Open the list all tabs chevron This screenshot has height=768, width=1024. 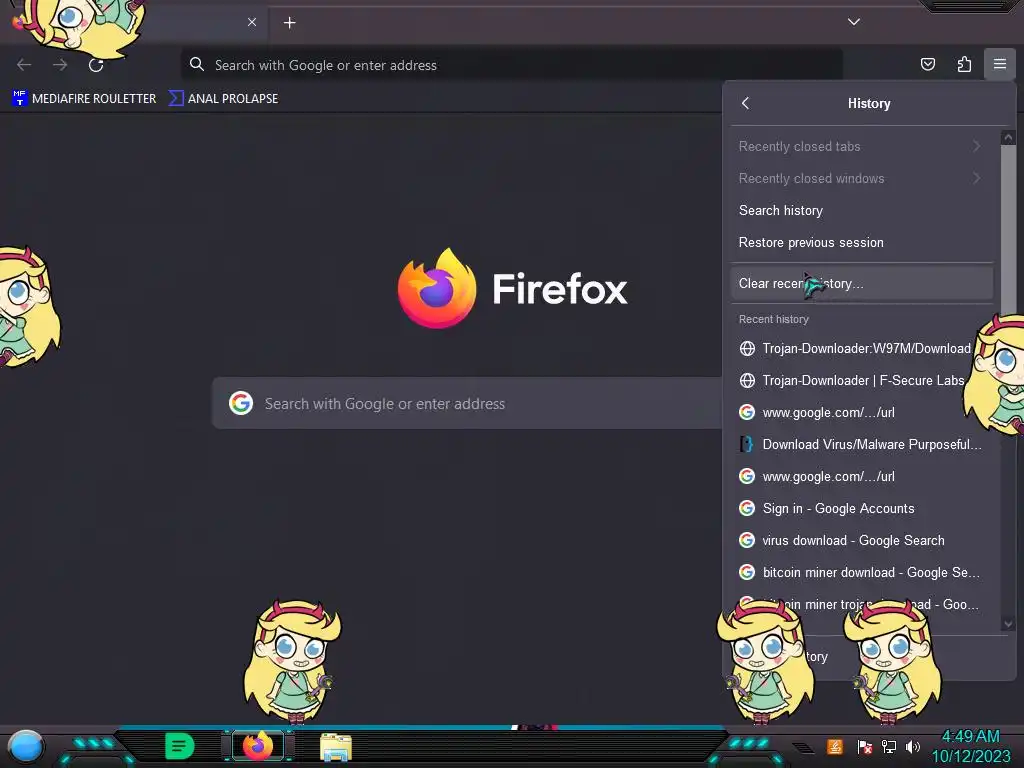(854, 22)
